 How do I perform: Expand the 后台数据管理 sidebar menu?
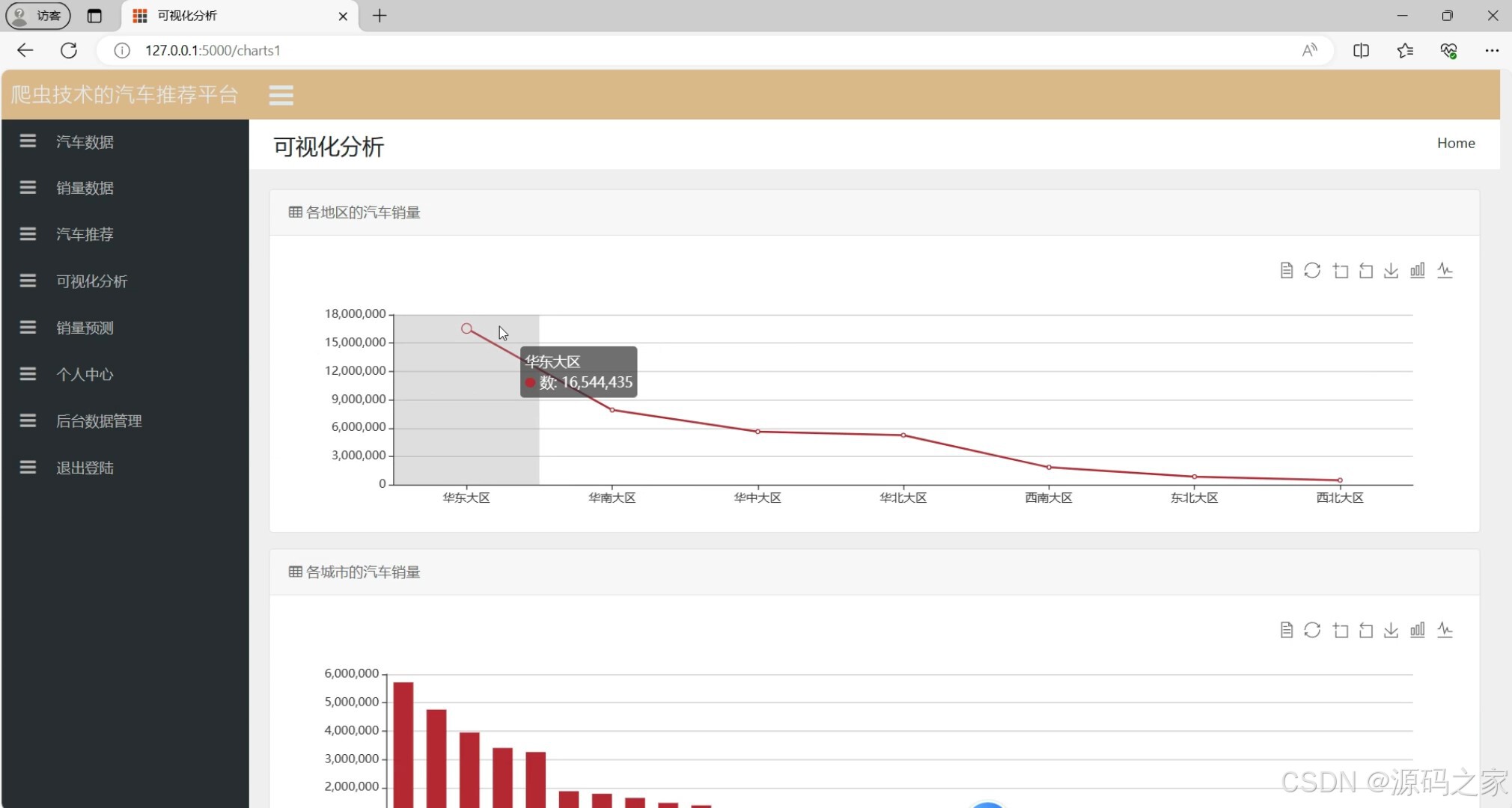coord(99,421)
